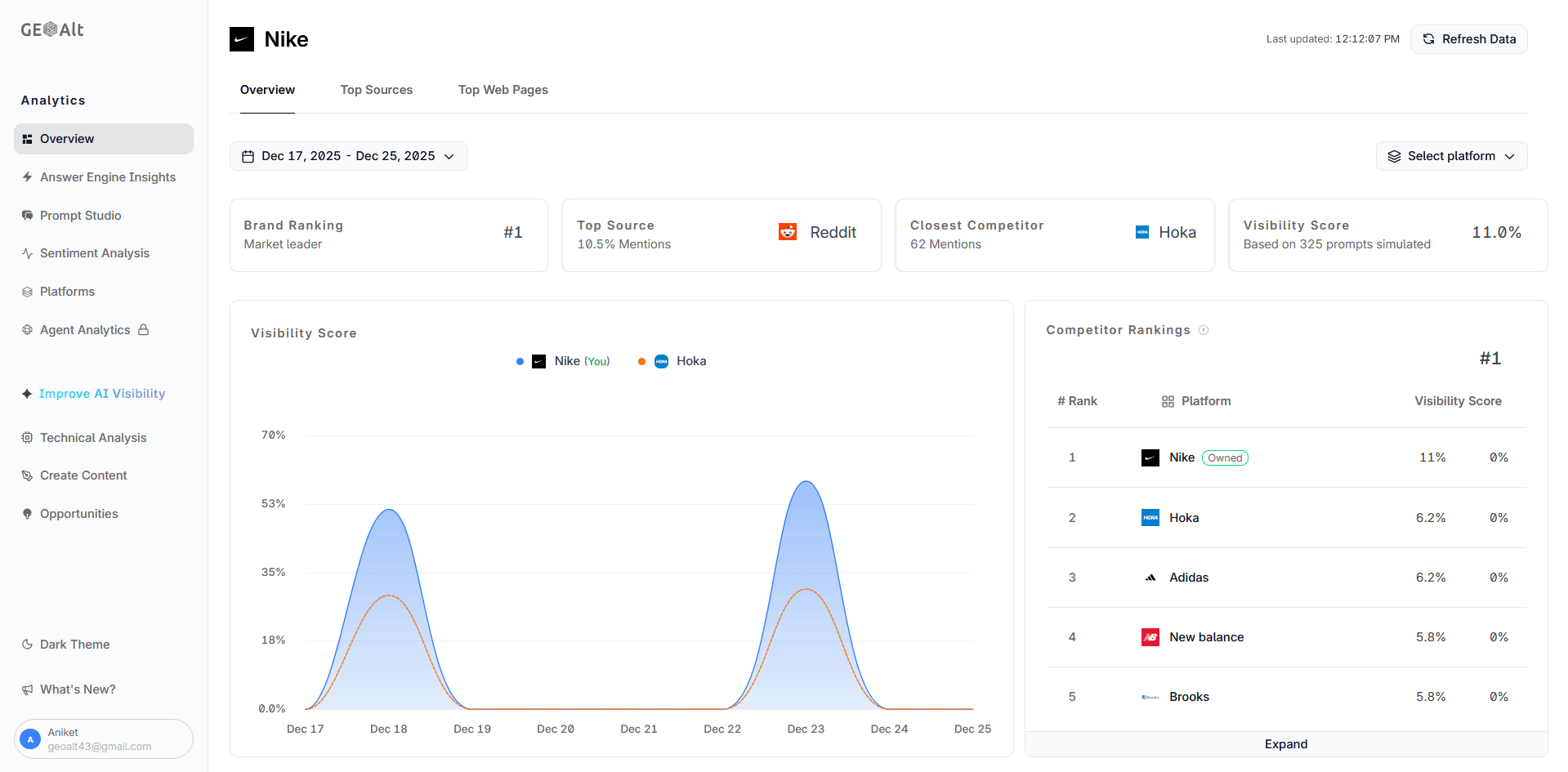Click the Sentiment Analysis pulse icon

[x=27, y=253]
